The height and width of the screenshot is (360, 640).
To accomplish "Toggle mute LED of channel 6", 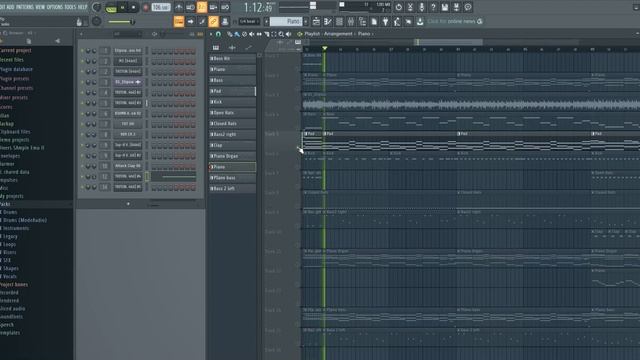I will click(x=82, y=114).
